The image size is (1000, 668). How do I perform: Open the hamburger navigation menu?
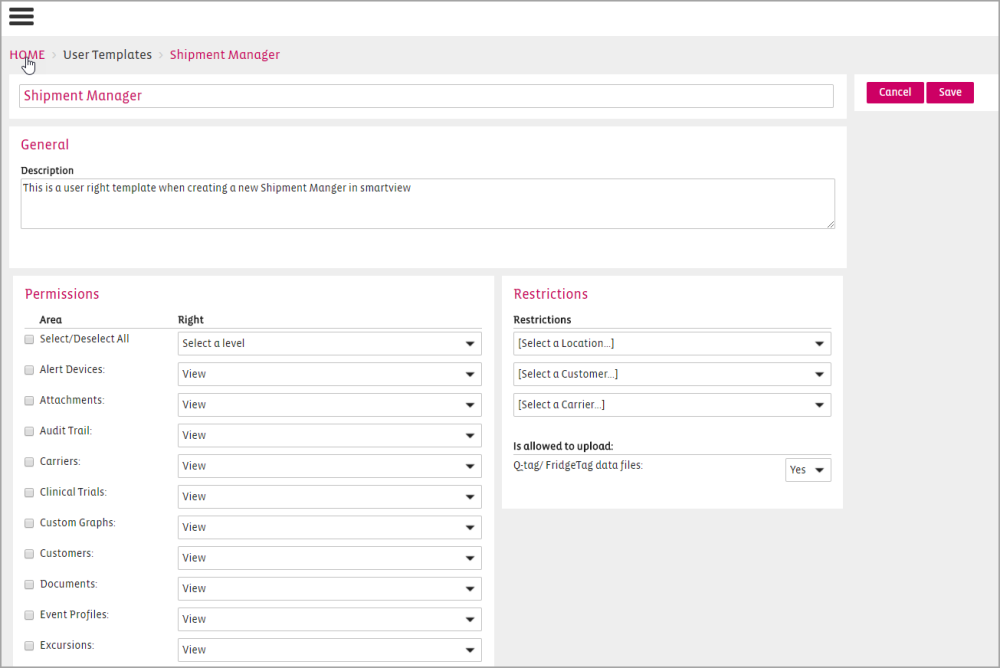coord(21,16)
